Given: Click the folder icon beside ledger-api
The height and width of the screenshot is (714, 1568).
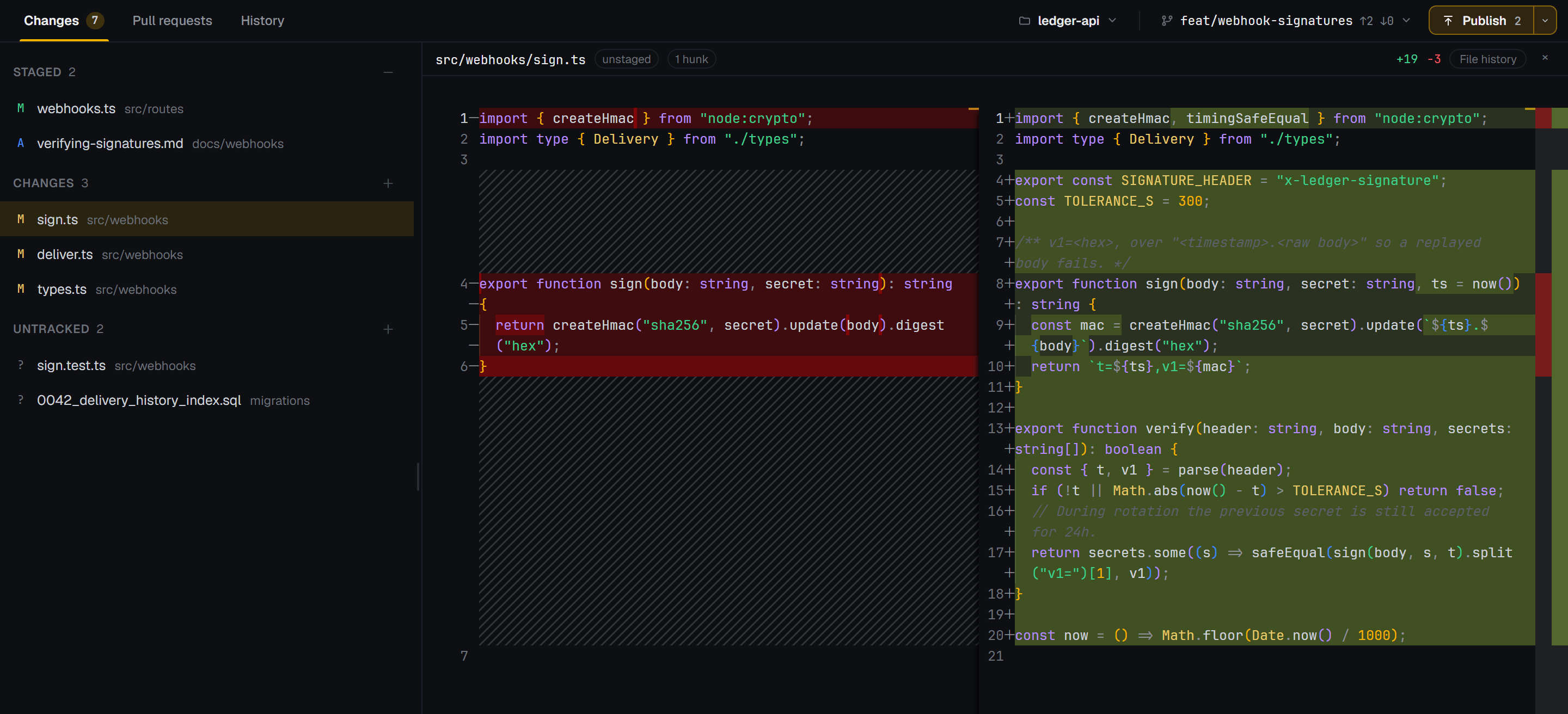Looking at the screenshot, I should [1025, 21].
